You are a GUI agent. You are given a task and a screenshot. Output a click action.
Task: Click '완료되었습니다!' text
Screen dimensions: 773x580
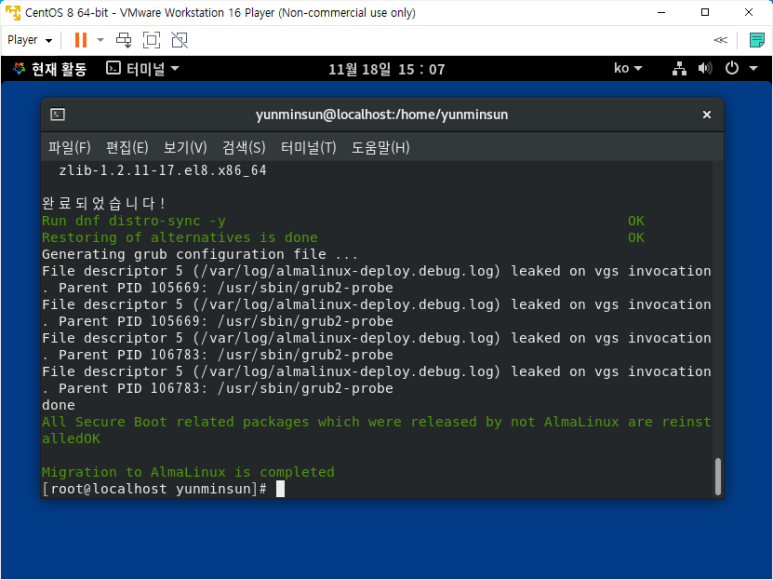click(x=104, y=203)
